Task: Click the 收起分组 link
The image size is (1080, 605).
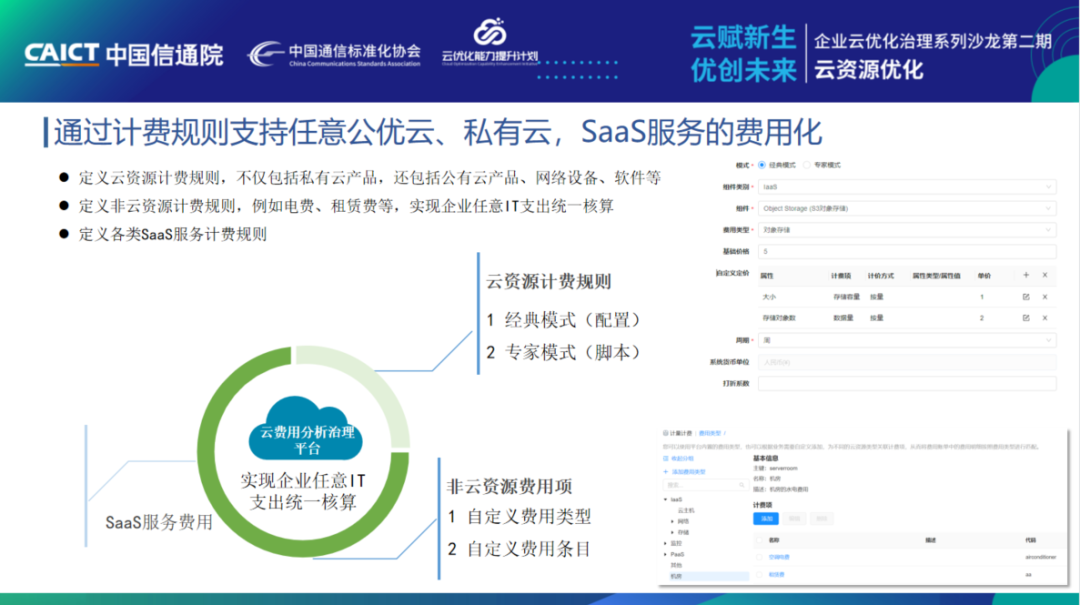Action: click(682, 459)
